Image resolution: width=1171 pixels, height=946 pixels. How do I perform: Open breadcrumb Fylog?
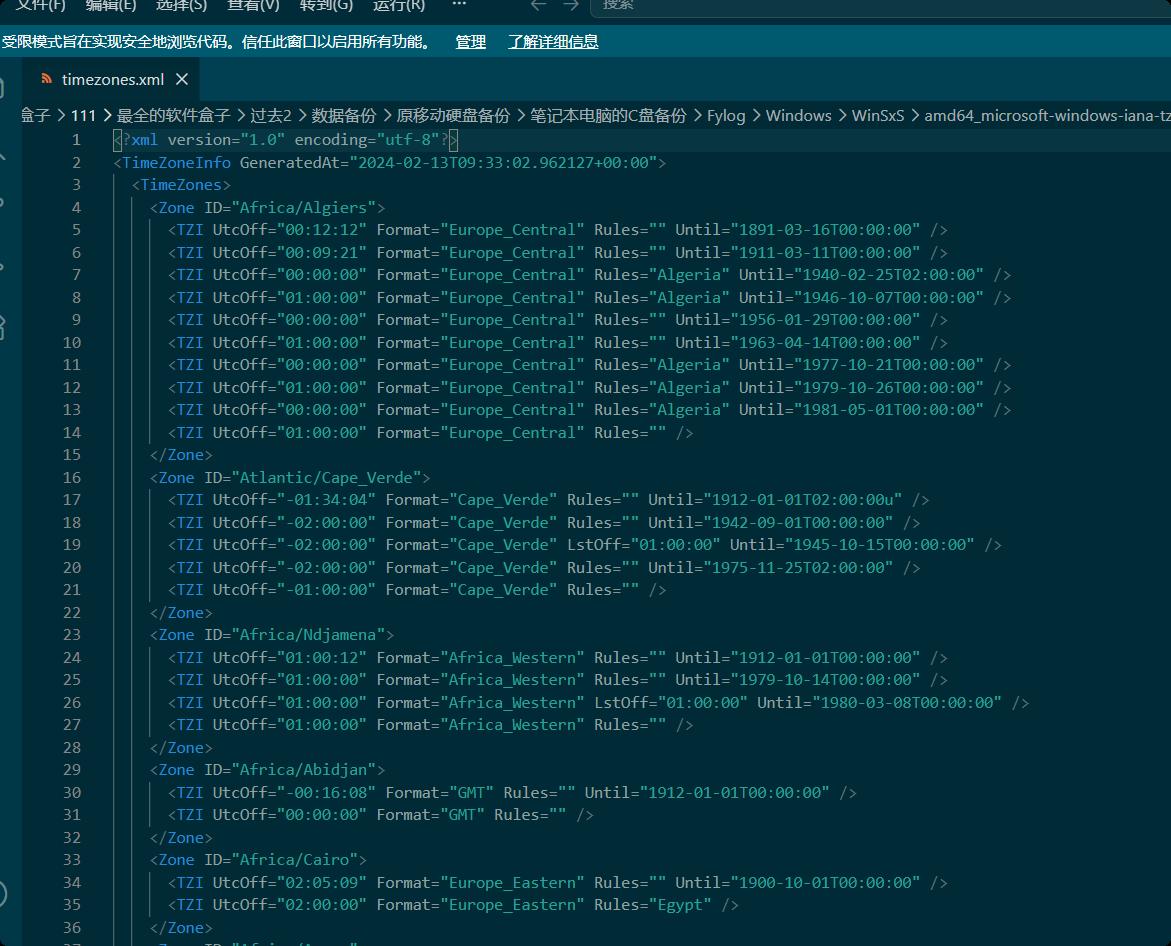(726, 116)
